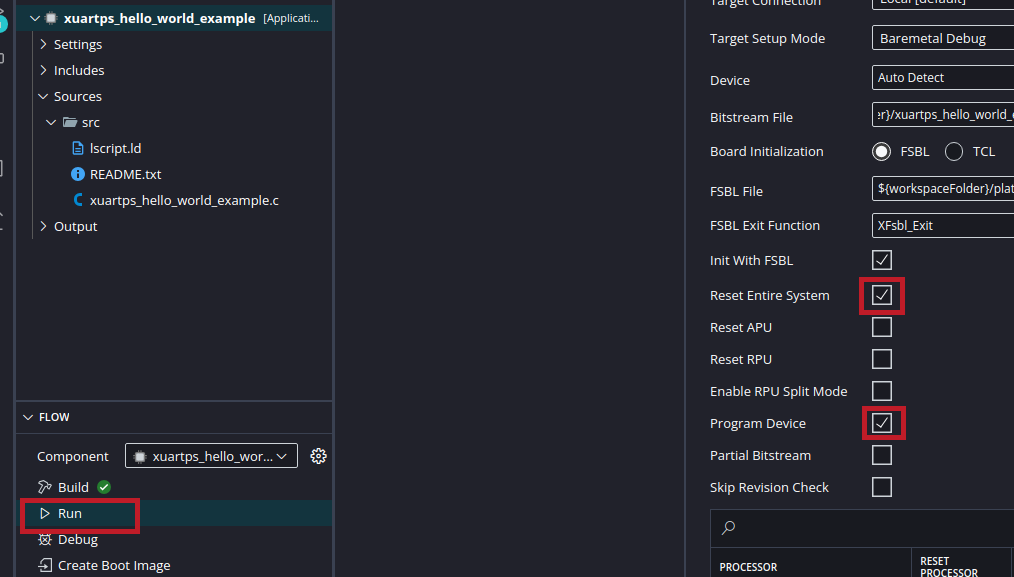The width and height of the screenshot is (1014, 577).
Task: Click the Run play icon
Action: (x=44, y=513)
